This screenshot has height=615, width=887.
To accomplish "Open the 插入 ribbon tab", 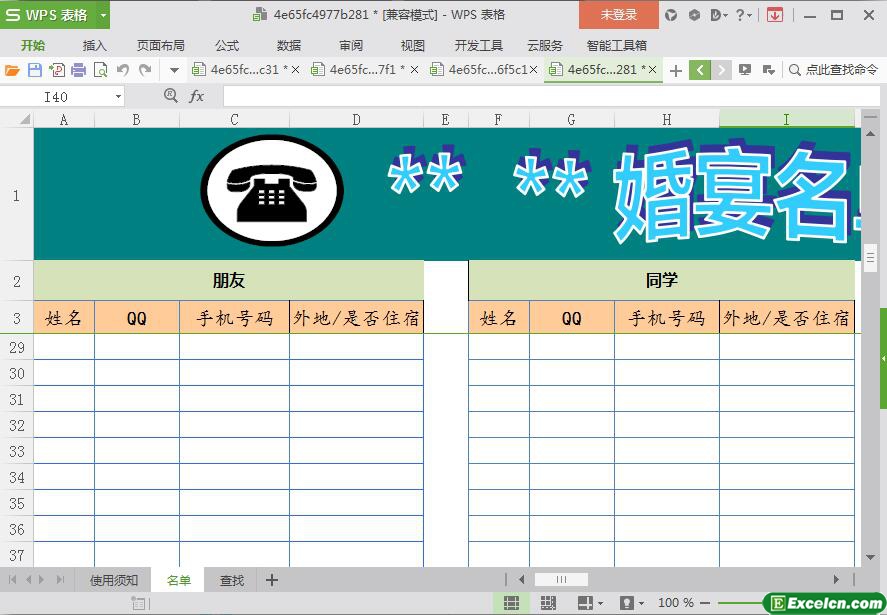I will 94,45.
